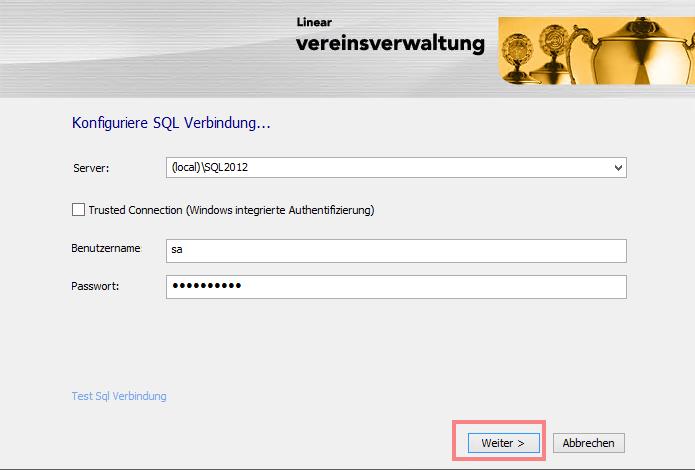Image resolution: width=695 pixels, height=470 pixels.
Task: Continue with the Weiter > button
Action: coord(504,443)
